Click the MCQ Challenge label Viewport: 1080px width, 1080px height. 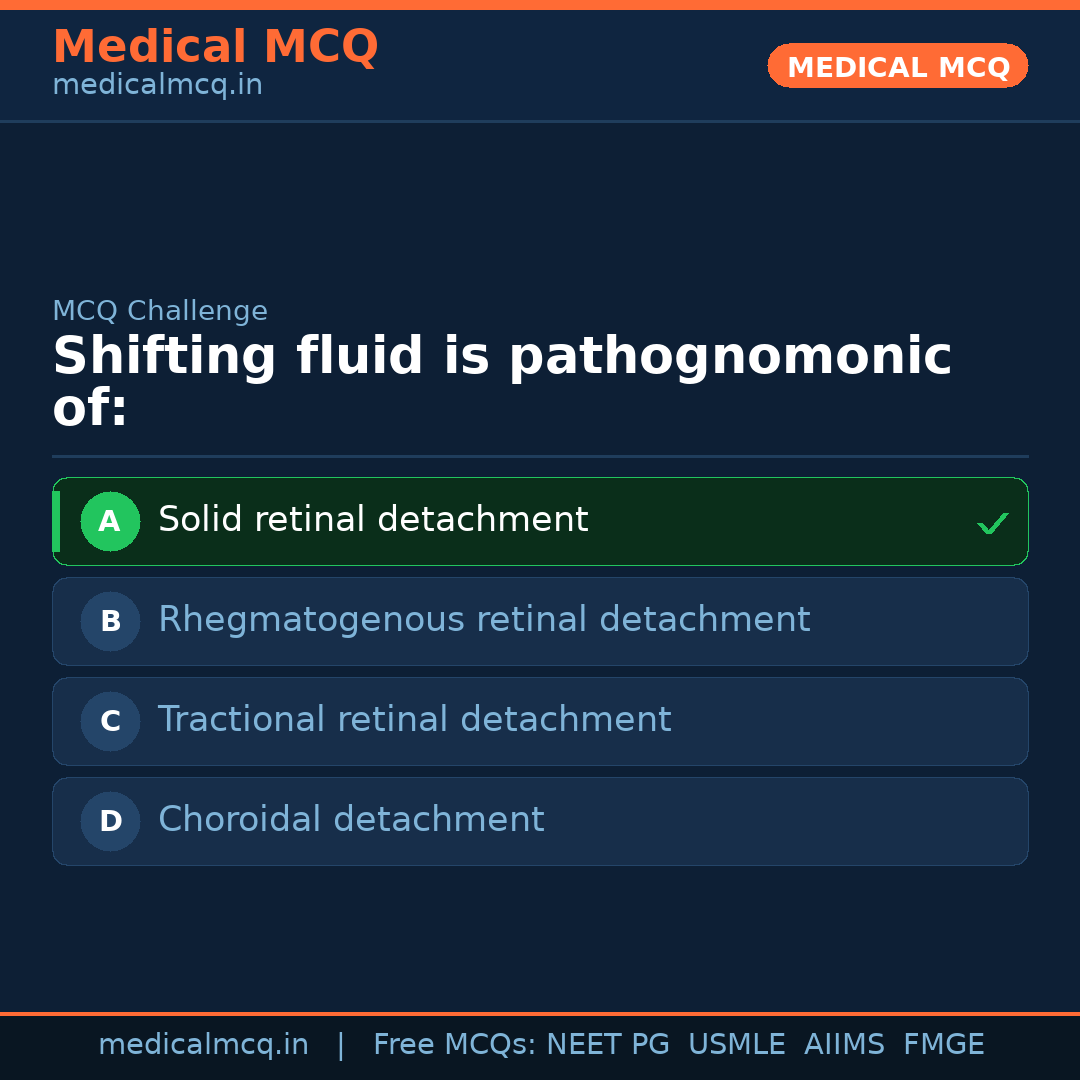160,311
